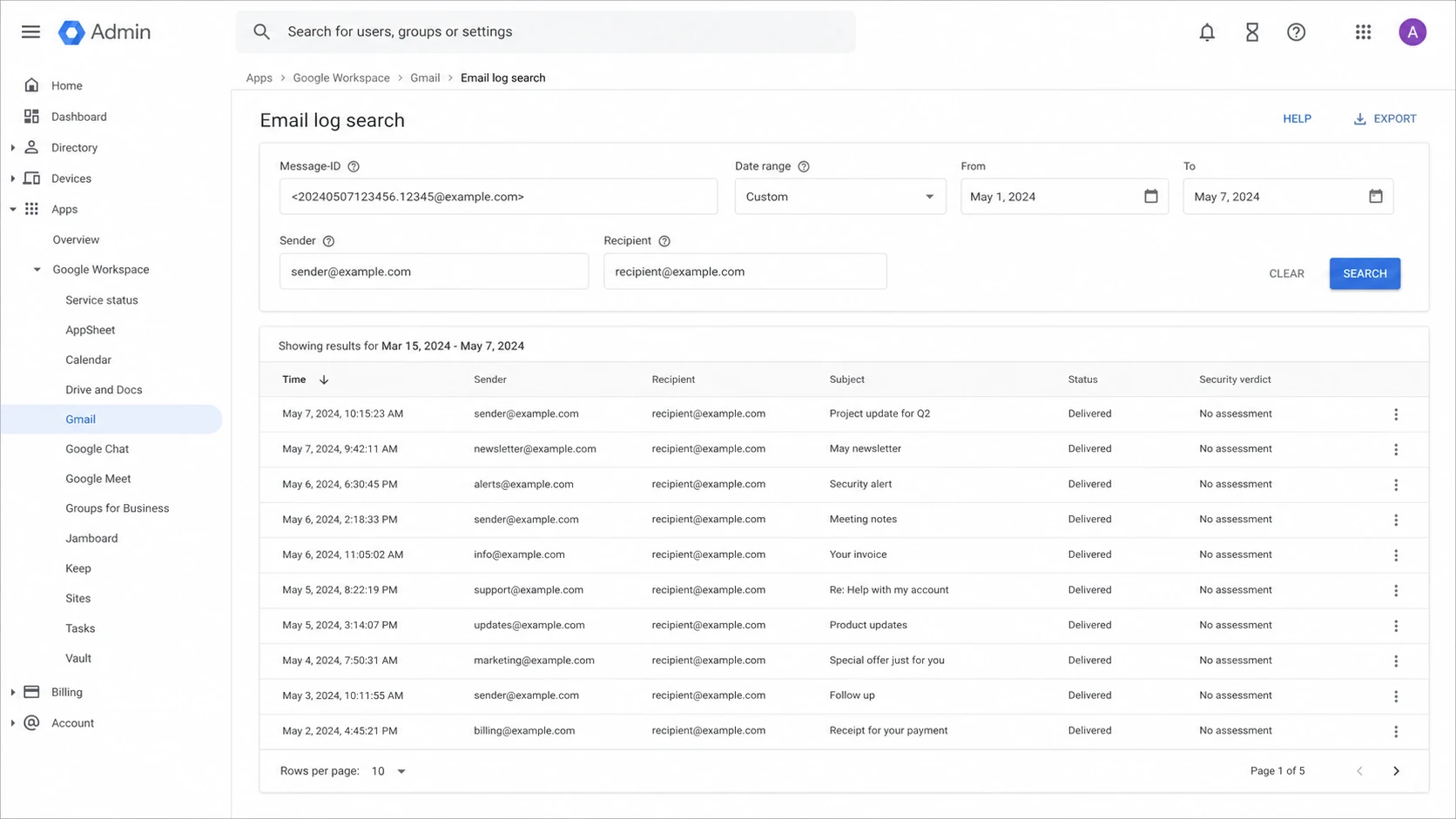Click the CLEAR button
The image size is (1456, 819).
(1286, 273)
